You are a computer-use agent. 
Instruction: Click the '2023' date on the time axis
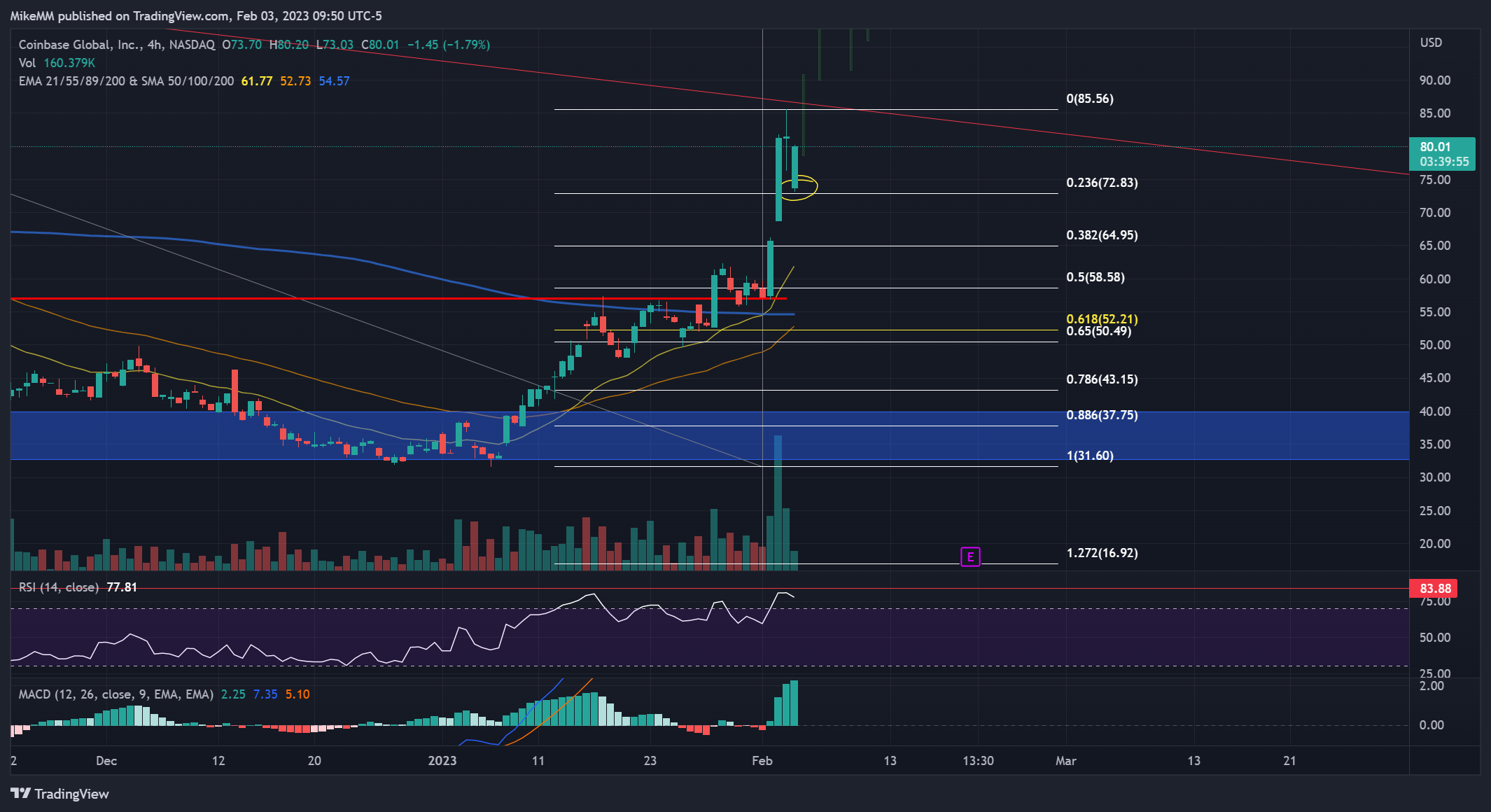442,761
